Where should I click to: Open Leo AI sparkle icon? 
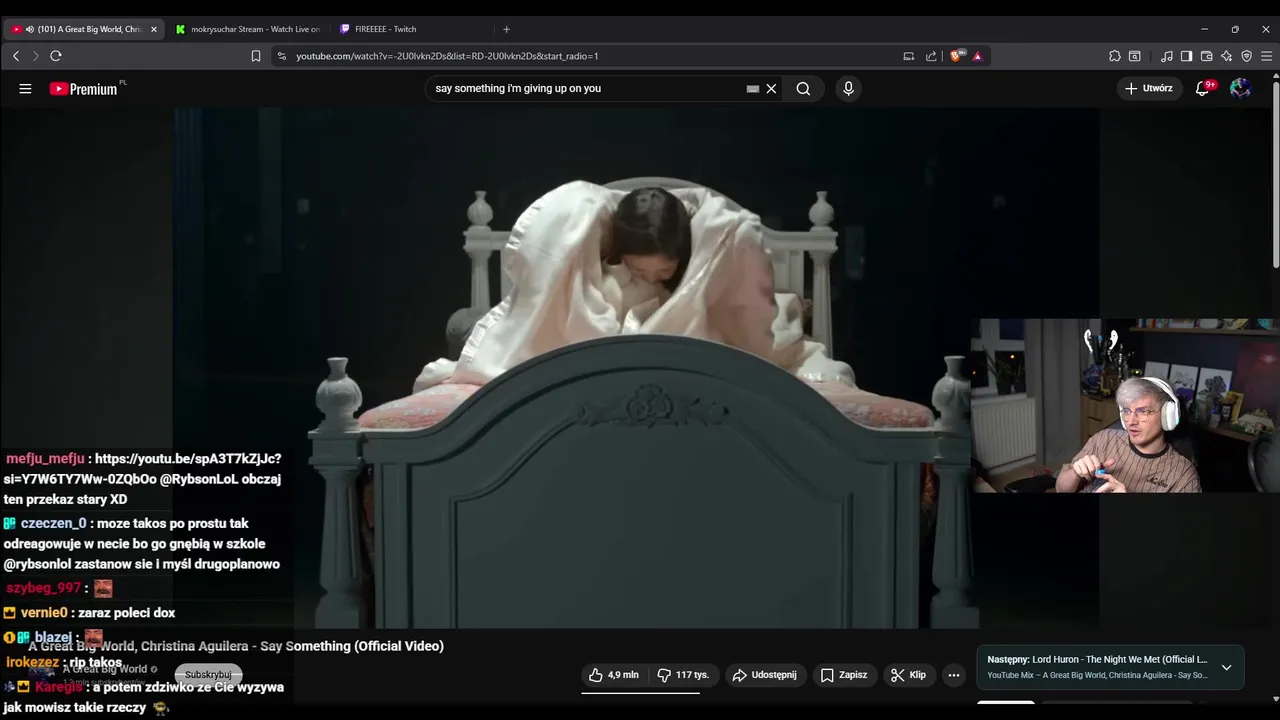pos(1227,56)
